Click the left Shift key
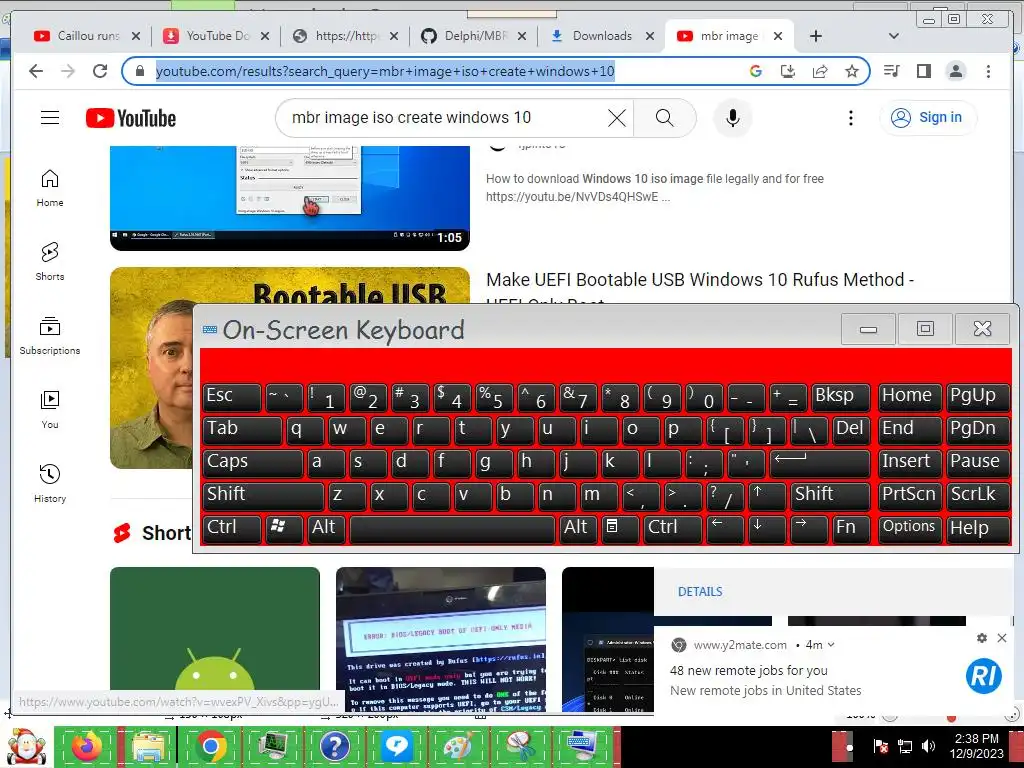This screenshot has height=768, width=1024. tap(263, 496)
